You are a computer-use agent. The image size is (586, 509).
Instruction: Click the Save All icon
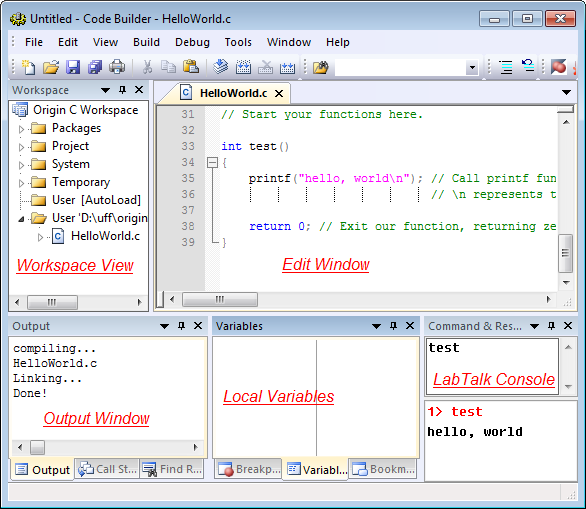(x=95, y=67)
